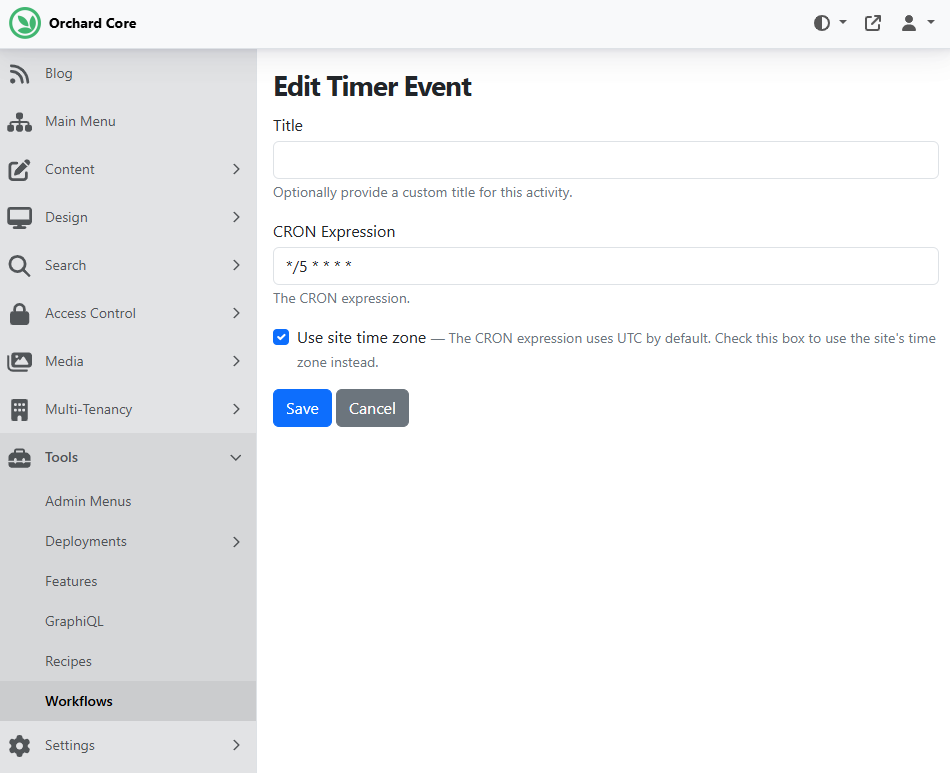Save the timer event
This screenshot has width=950, height=773.
[x=302, y=408]
